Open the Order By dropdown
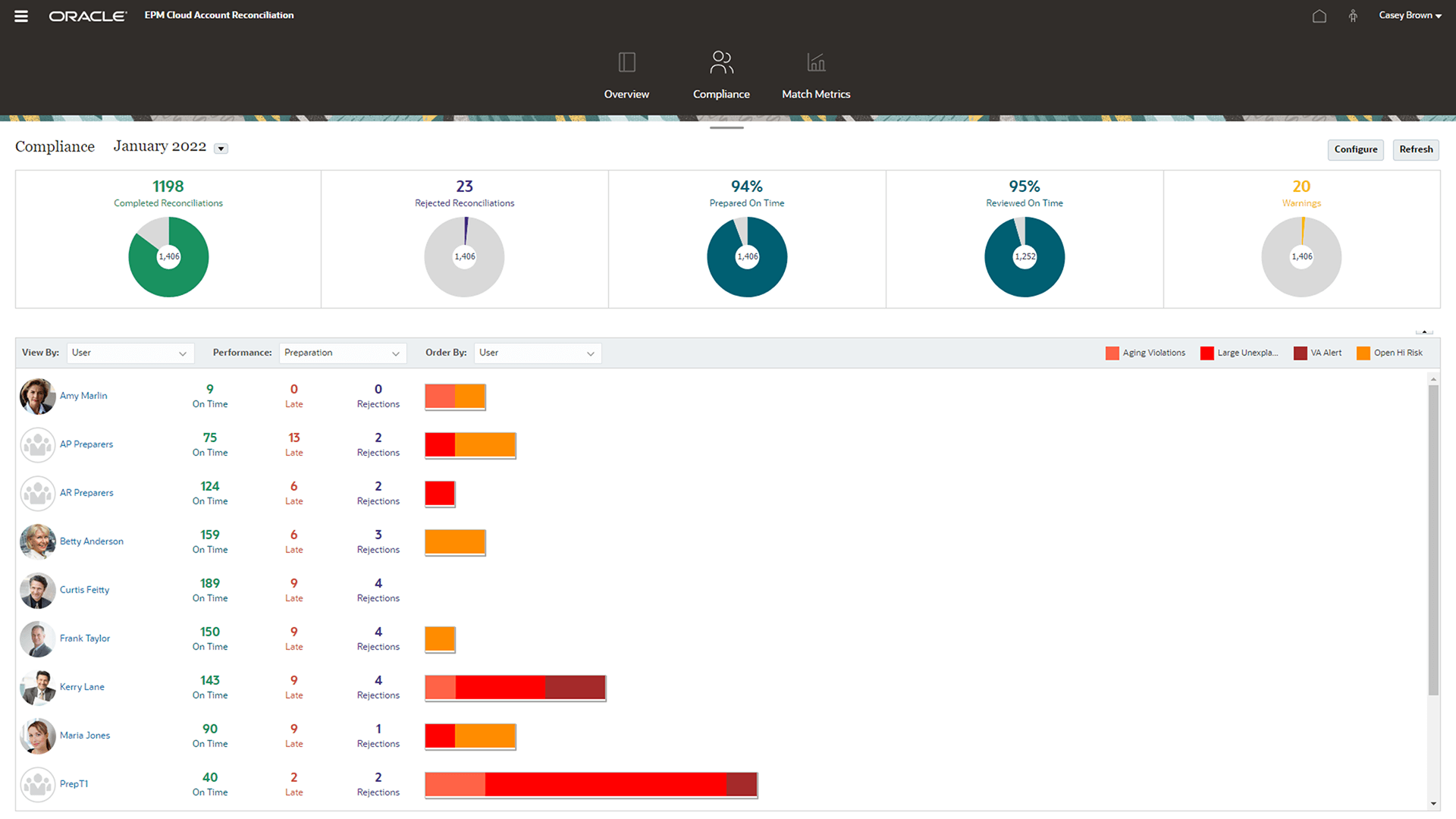 coord(537,353)
